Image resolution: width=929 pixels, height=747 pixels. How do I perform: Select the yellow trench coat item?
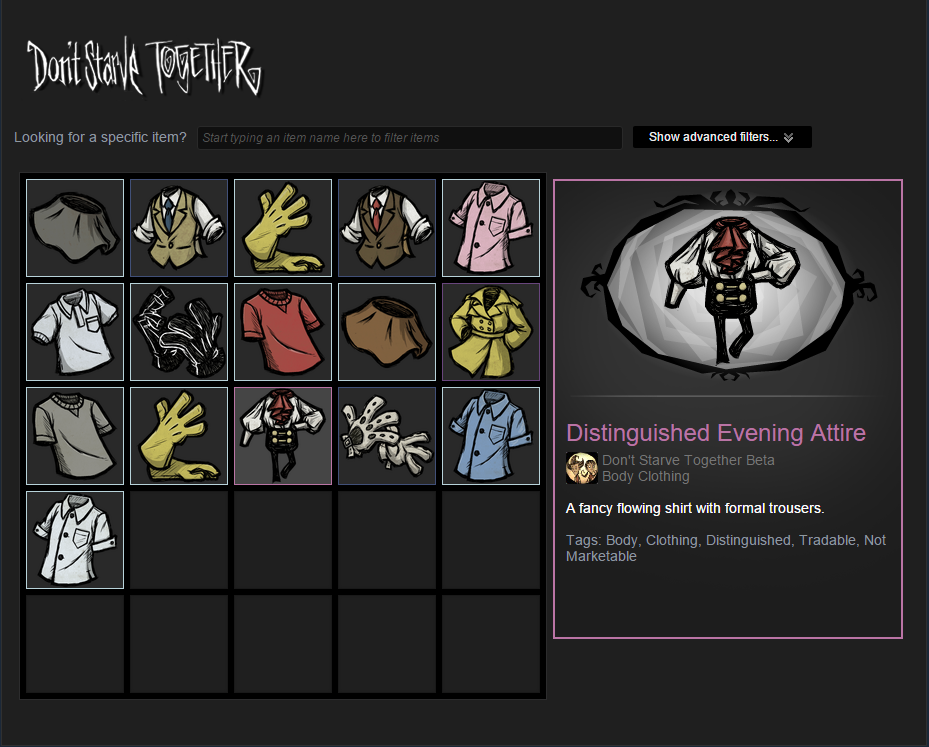pyautogui.click(x=491, y=332)
